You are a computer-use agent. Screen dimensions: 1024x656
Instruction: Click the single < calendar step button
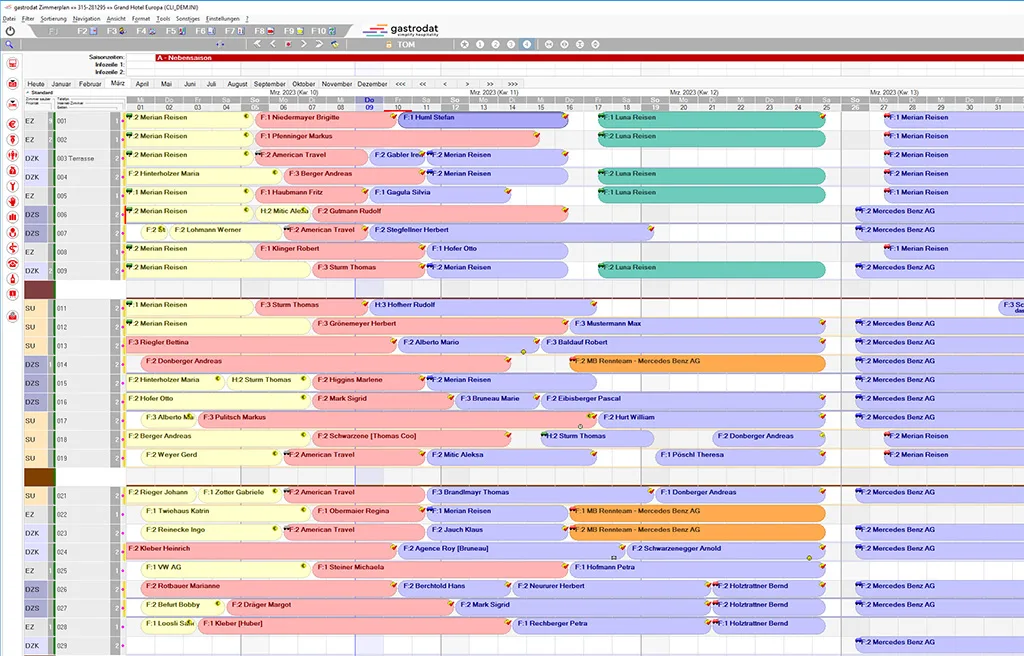click(445, 84)
